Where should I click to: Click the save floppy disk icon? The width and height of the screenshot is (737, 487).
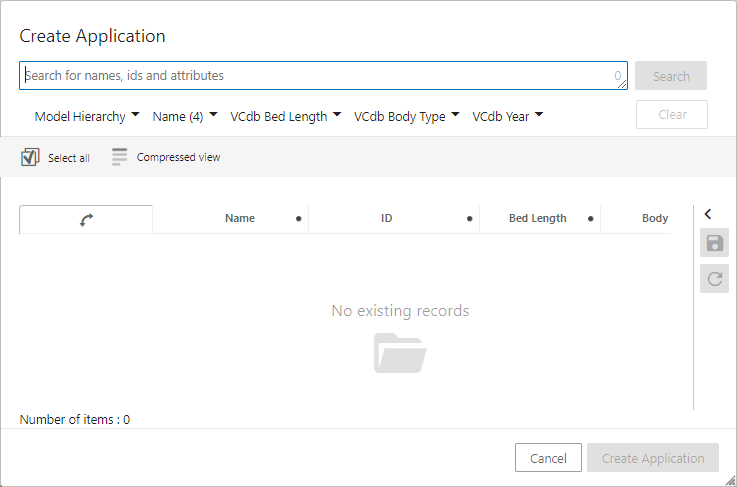pyautogui.click(x=714, y=243)
